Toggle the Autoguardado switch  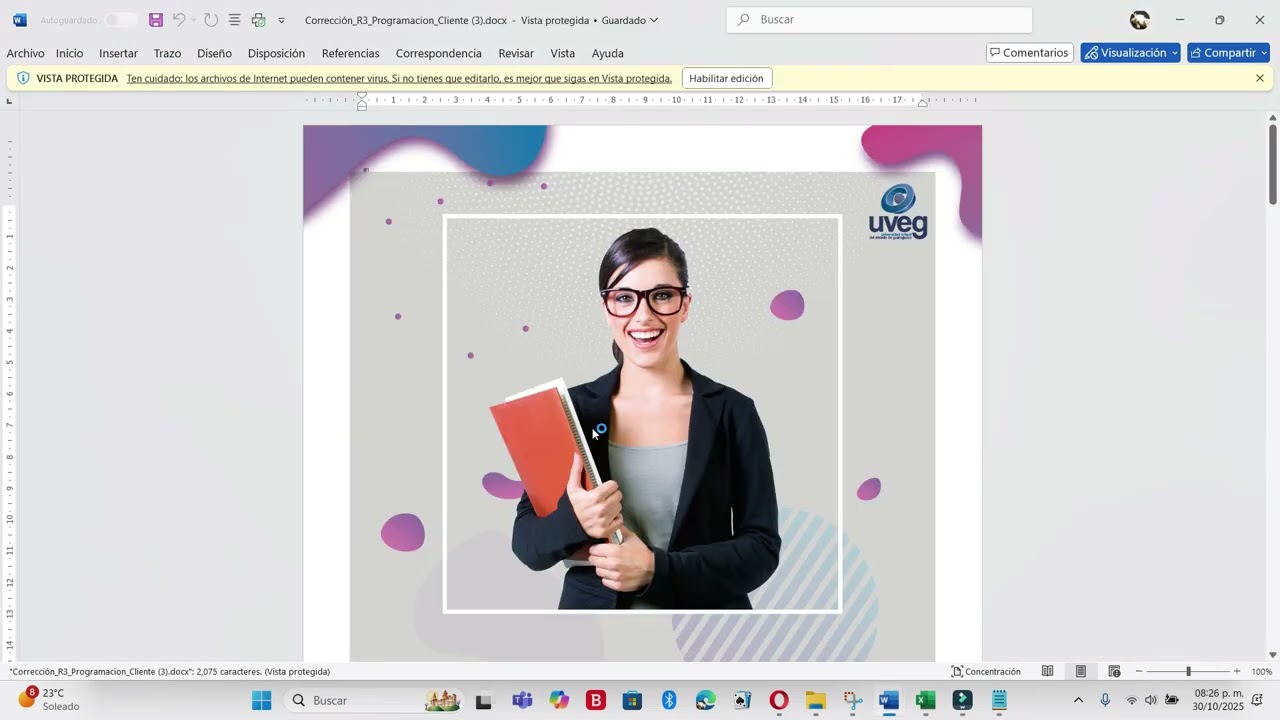(x=120, y=20)
